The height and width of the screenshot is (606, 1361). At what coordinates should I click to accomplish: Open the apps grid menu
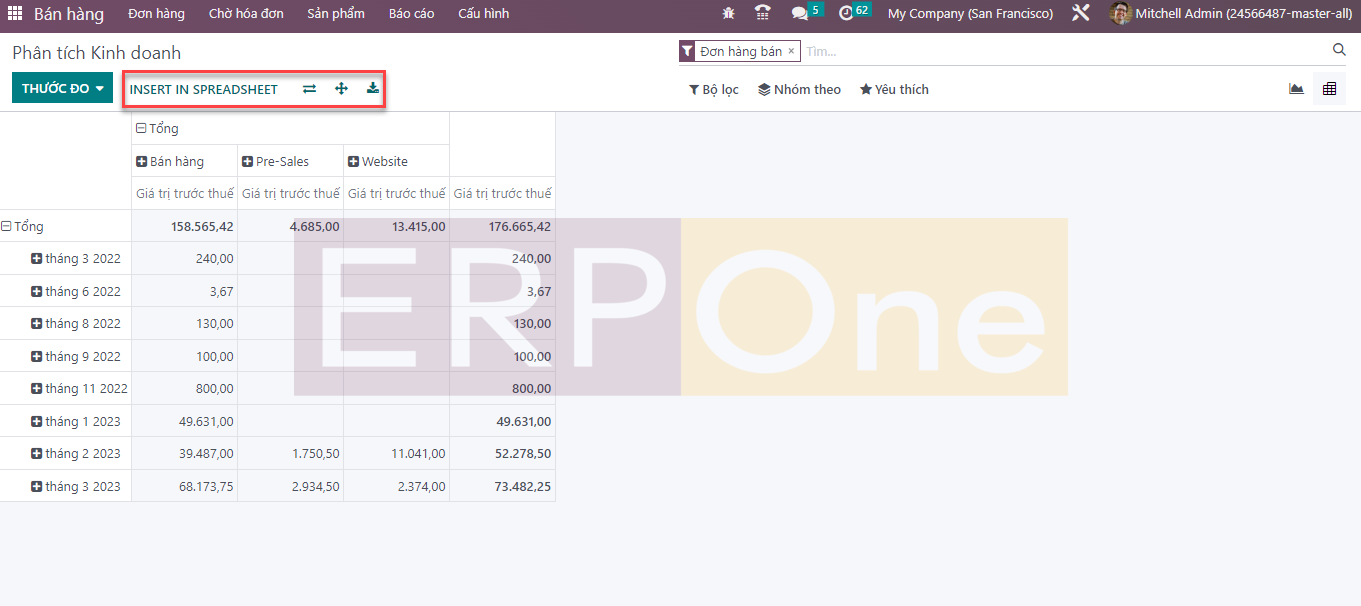coord(15,14)
